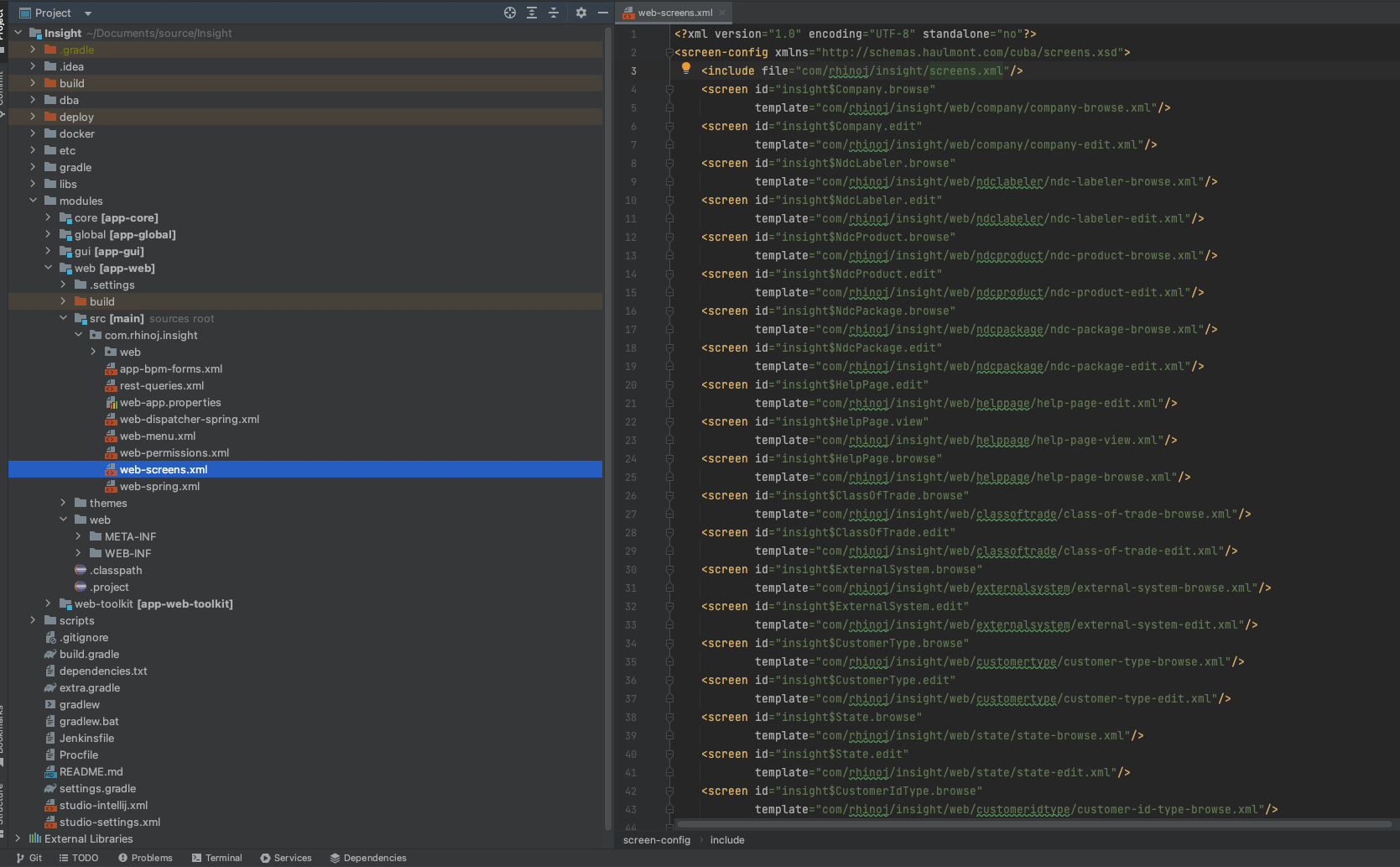Place cursor on insight$State.browse text

coord(848,717)
